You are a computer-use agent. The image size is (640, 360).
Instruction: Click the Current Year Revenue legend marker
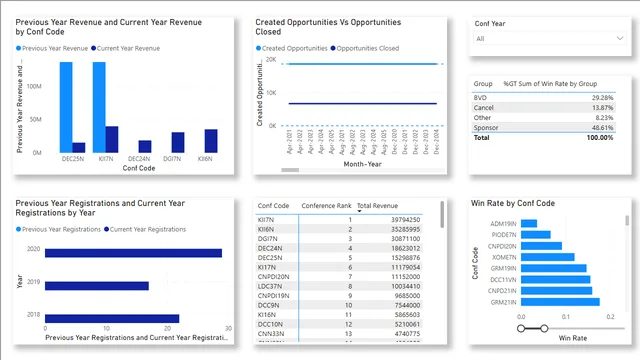point(93,48)
